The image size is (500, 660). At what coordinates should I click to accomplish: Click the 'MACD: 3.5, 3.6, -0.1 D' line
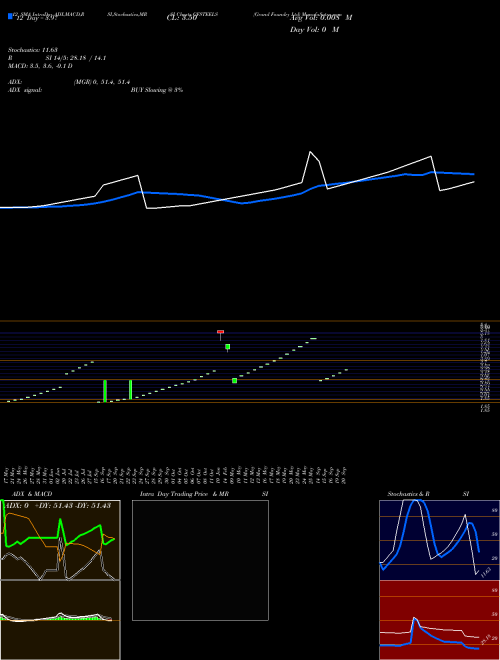click(40, 66)
